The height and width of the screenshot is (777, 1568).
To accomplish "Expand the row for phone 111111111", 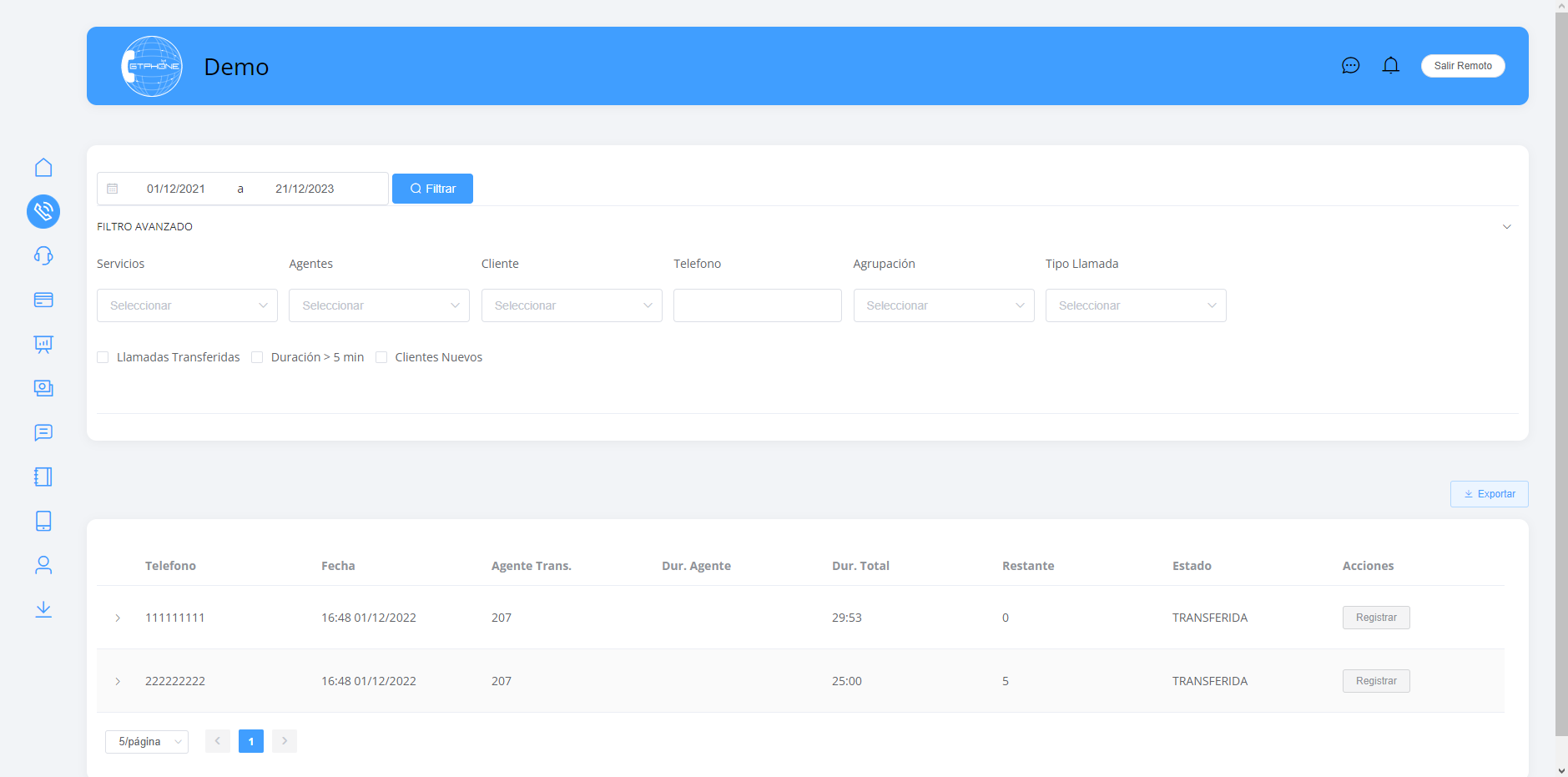I will coord(118,618).
